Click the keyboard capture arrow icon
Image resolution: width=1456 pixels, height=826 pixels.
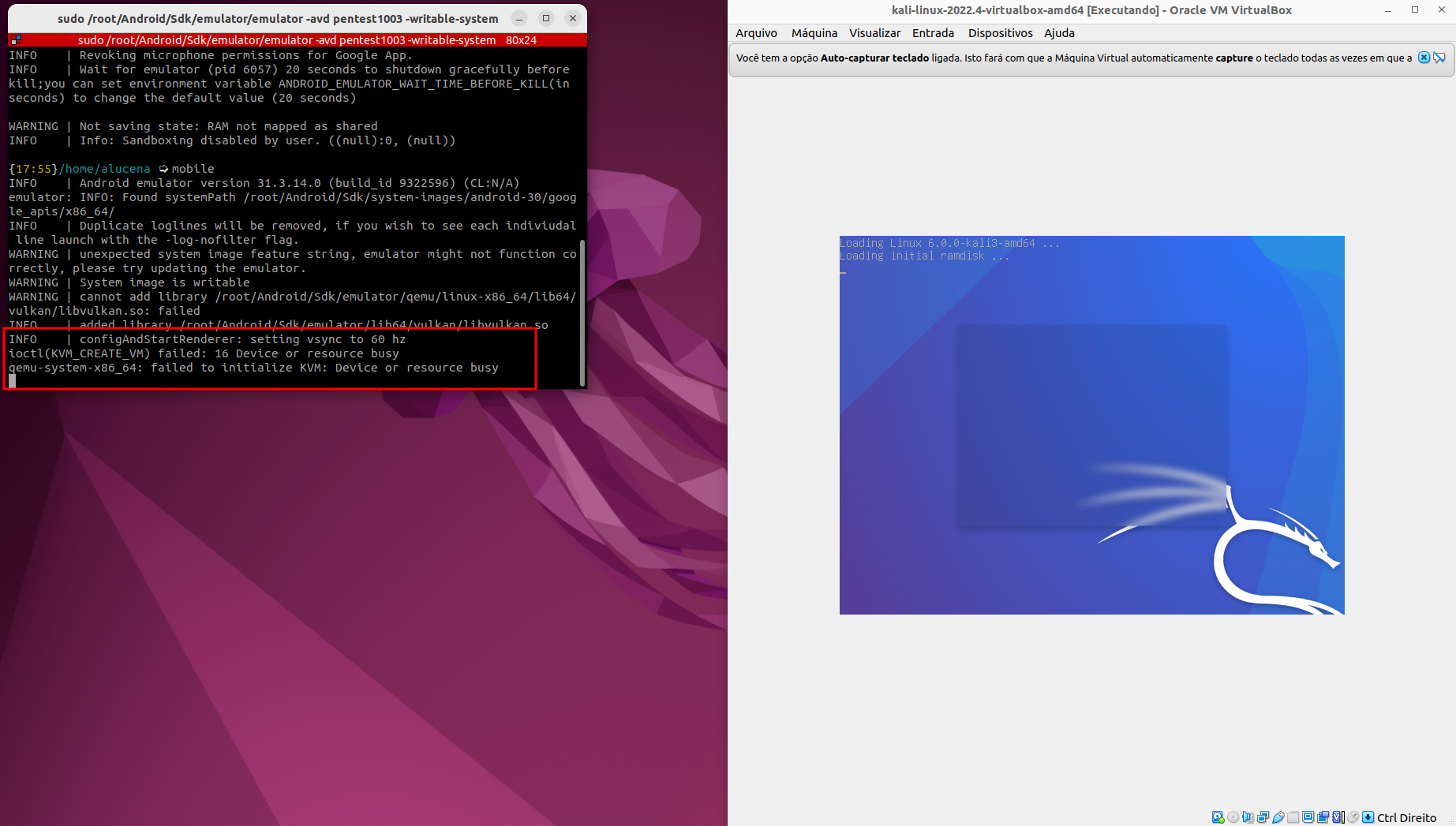[x=1368, y=817]
